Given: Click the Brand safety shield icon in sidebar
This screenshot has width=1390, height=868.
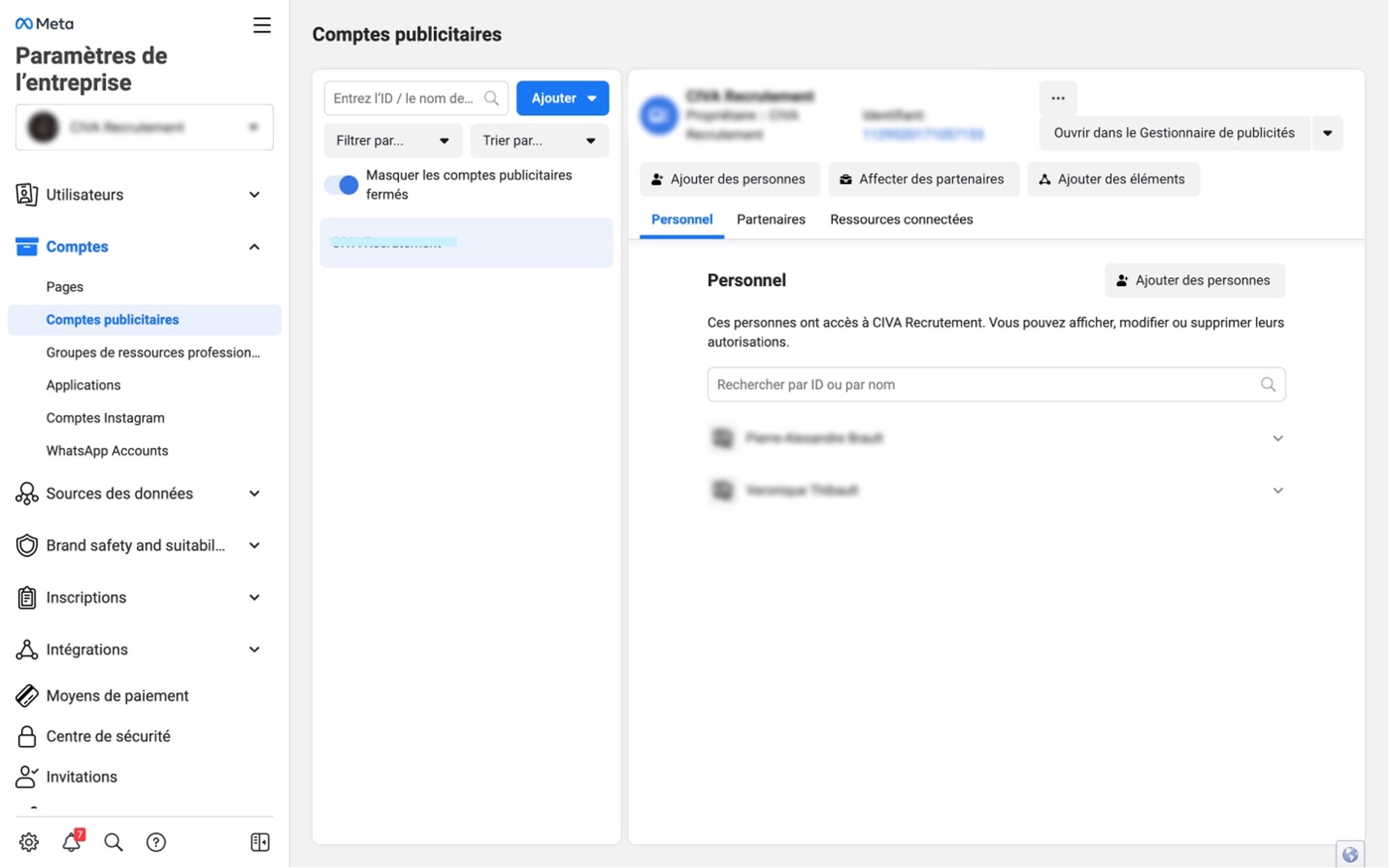Looking at the screenshot, I should pyautogui.click(x=26, y=545).
